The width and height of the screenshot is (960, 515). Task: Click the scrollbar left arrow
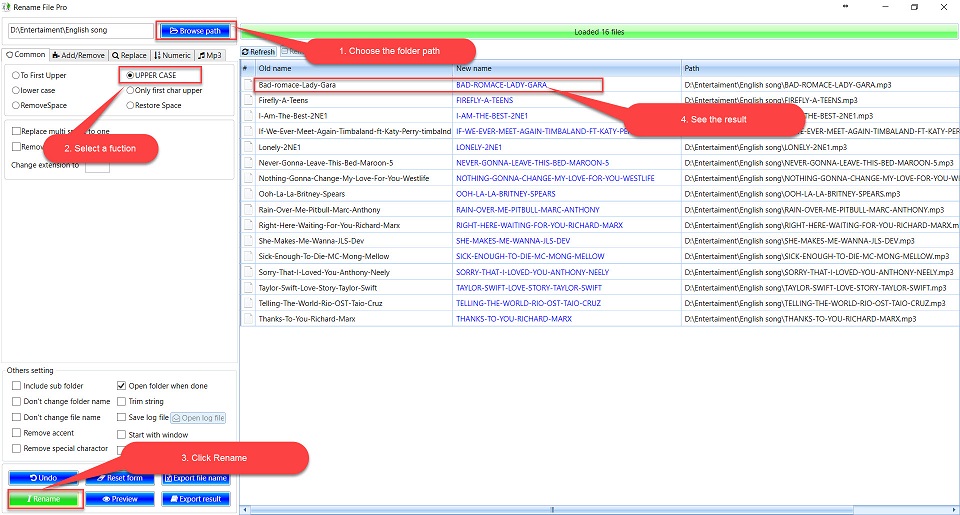tap(246, 509)
